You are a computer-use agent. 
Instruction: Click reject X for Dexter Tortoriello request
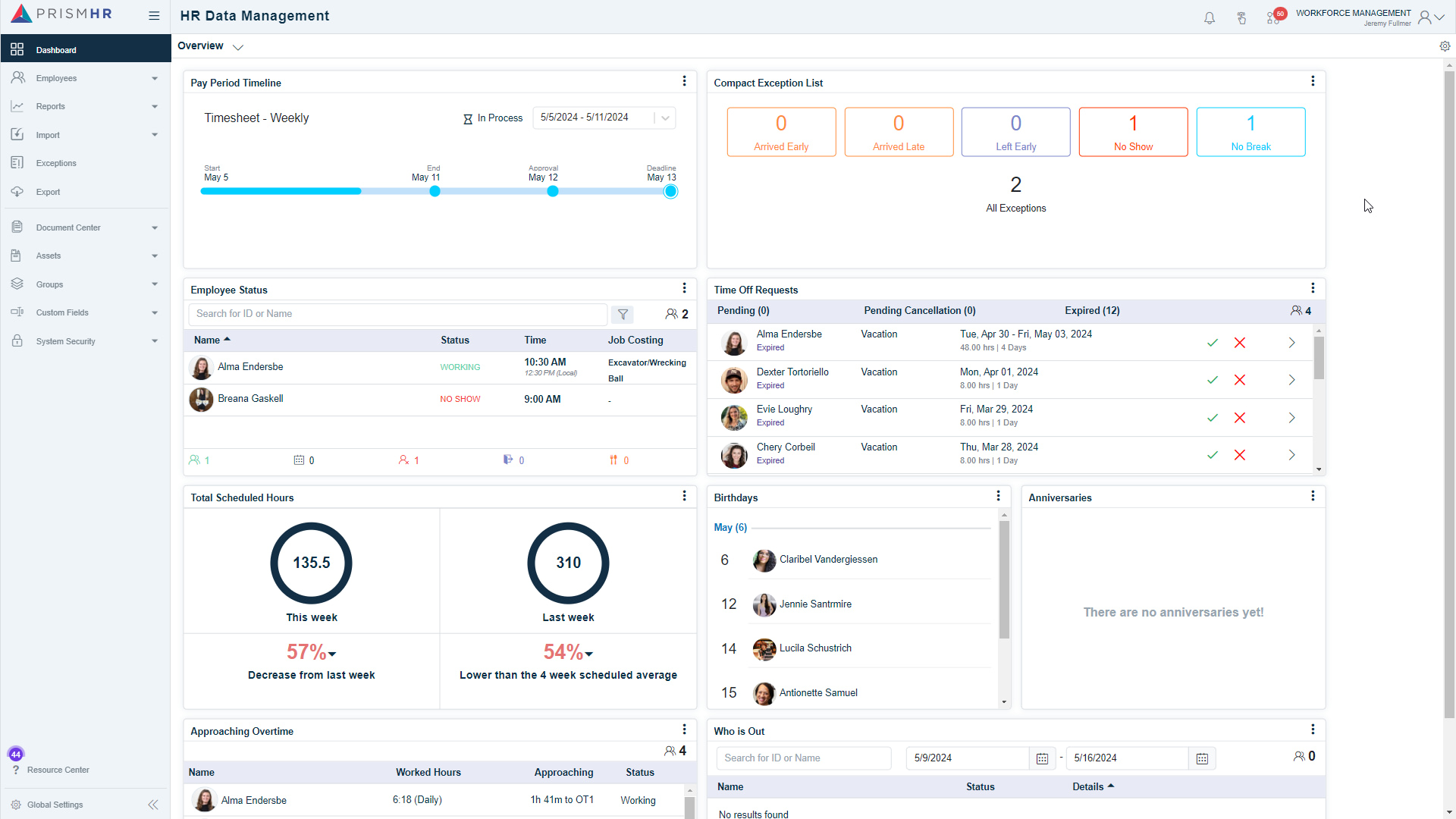coord(1240,380)
